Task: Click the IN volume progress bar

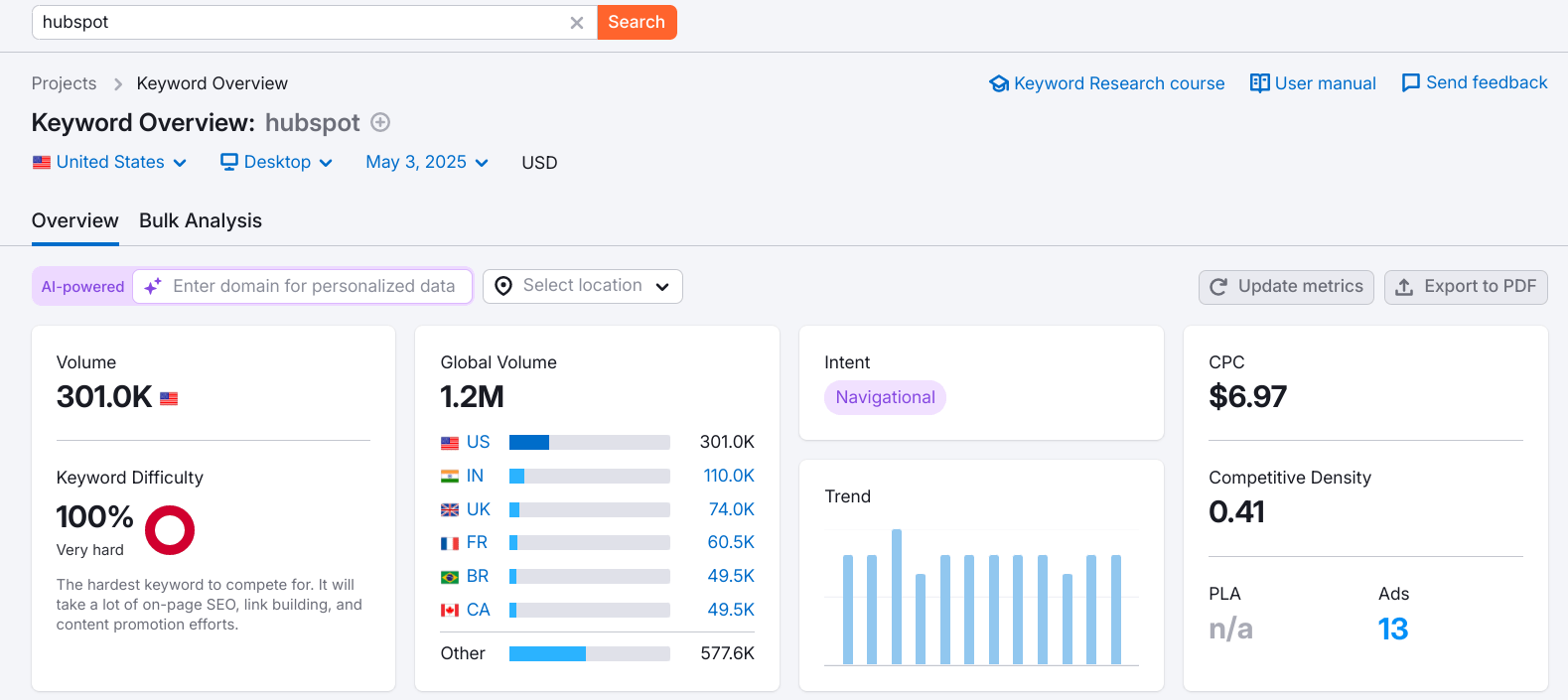Action: [590, 476]
